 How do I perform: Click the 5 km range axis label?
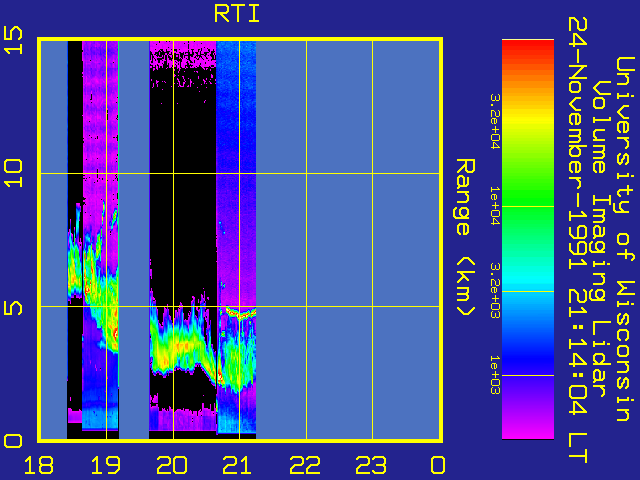[13, 307]
